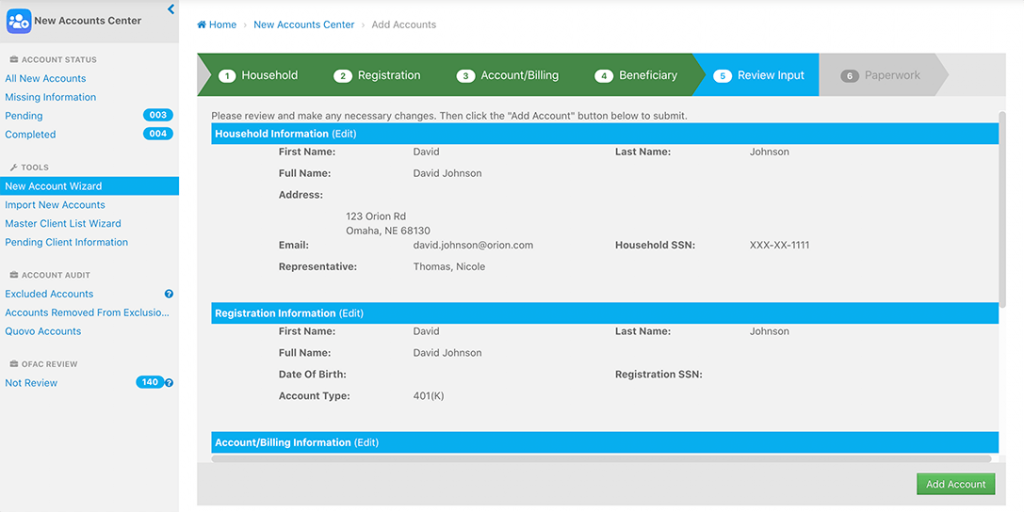Click the New Accounts Center logo icon
The height and width of the screenshot is (512, 1024).
pyautogui.click(x=18, y=21)
